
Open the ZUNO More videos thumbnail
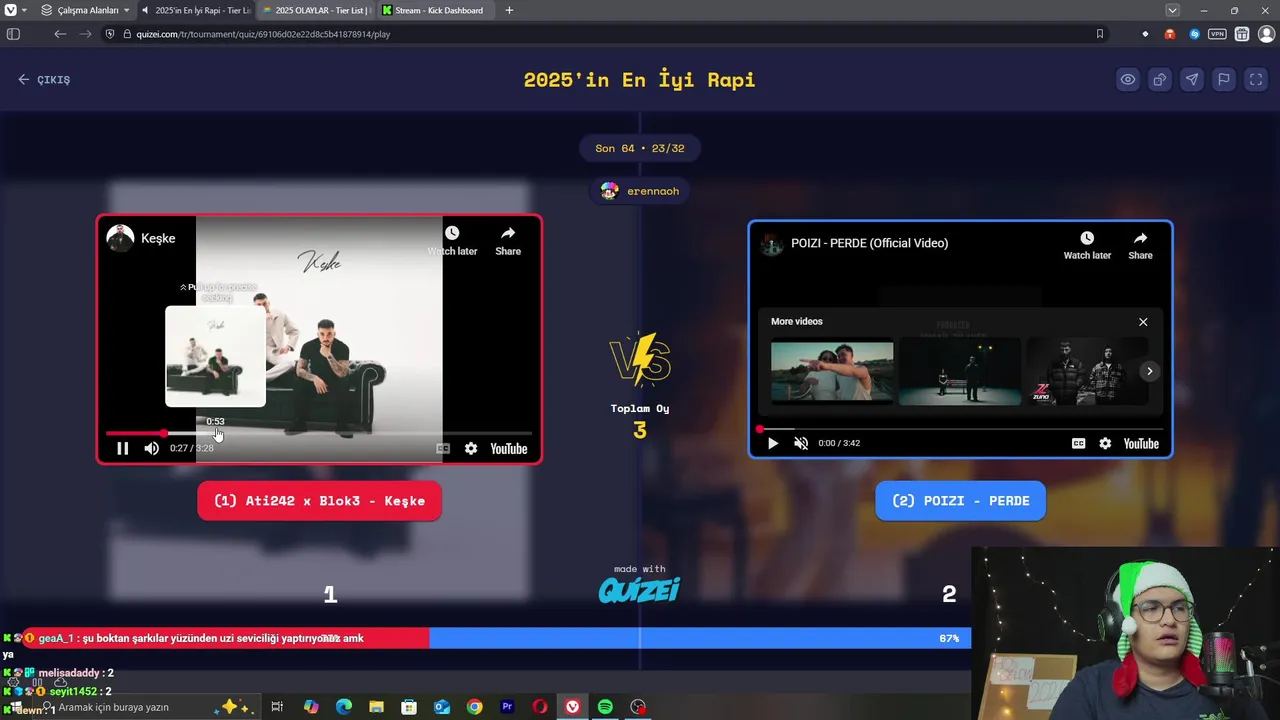pos(1087,371)
